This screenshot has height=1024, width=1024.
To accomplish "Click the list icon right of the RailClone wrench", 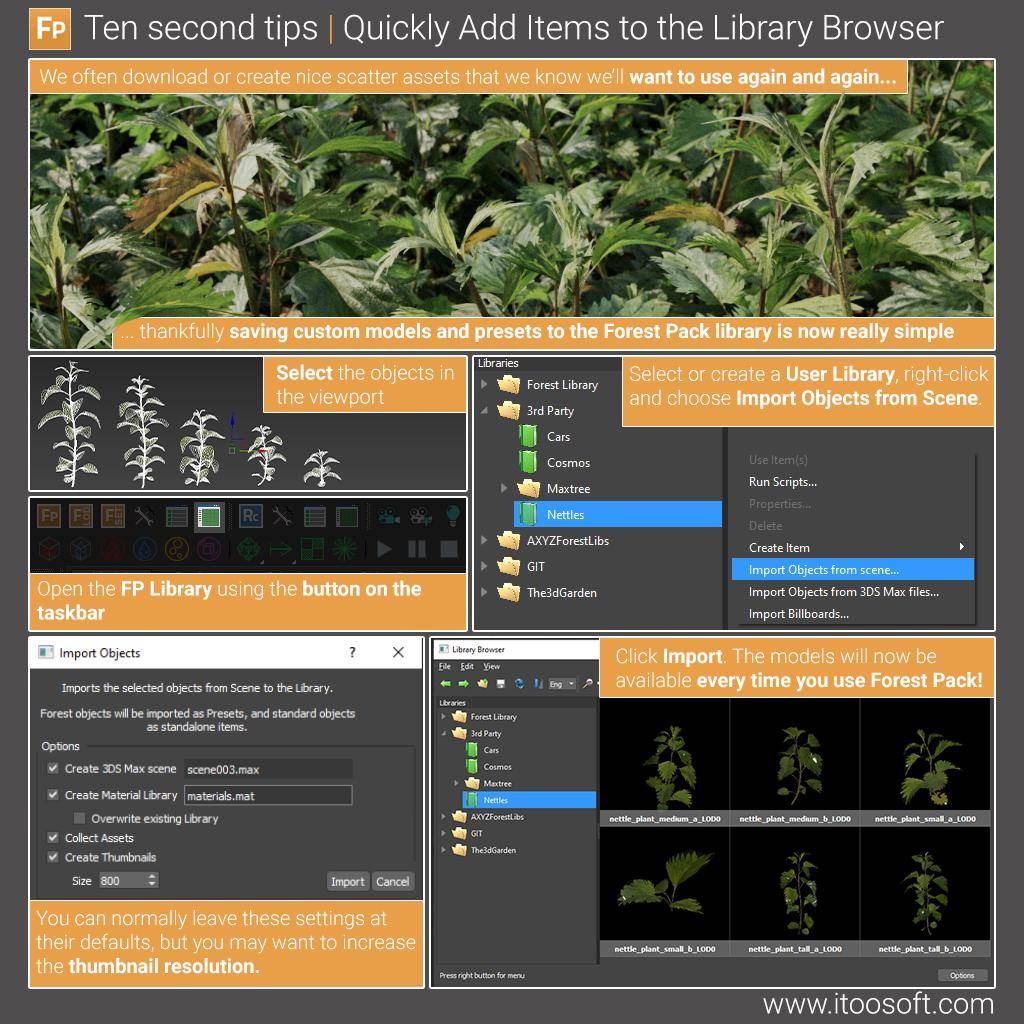I will (315, 516).
